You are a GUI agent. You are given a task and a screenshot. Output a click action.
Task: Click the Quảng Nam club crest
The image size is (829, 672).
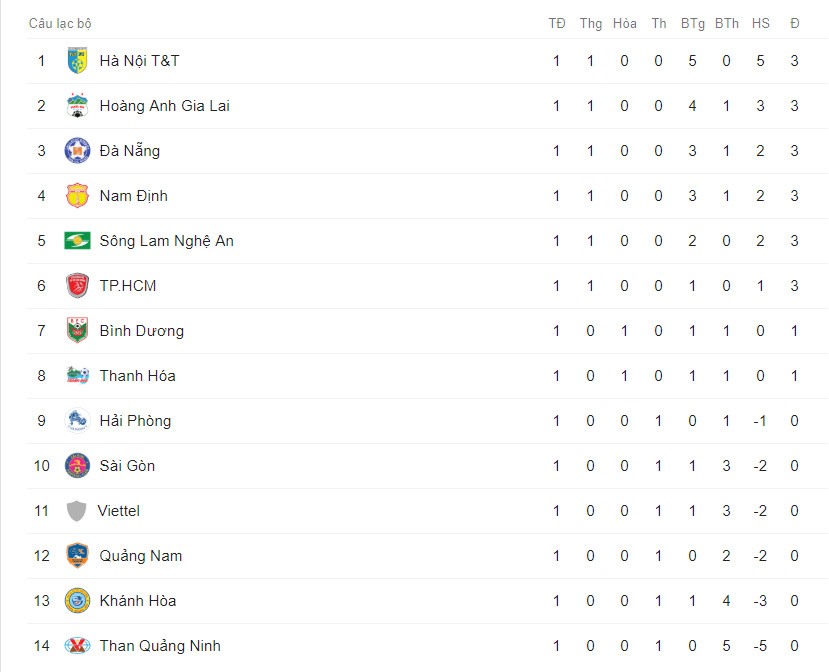pos(77,556)
